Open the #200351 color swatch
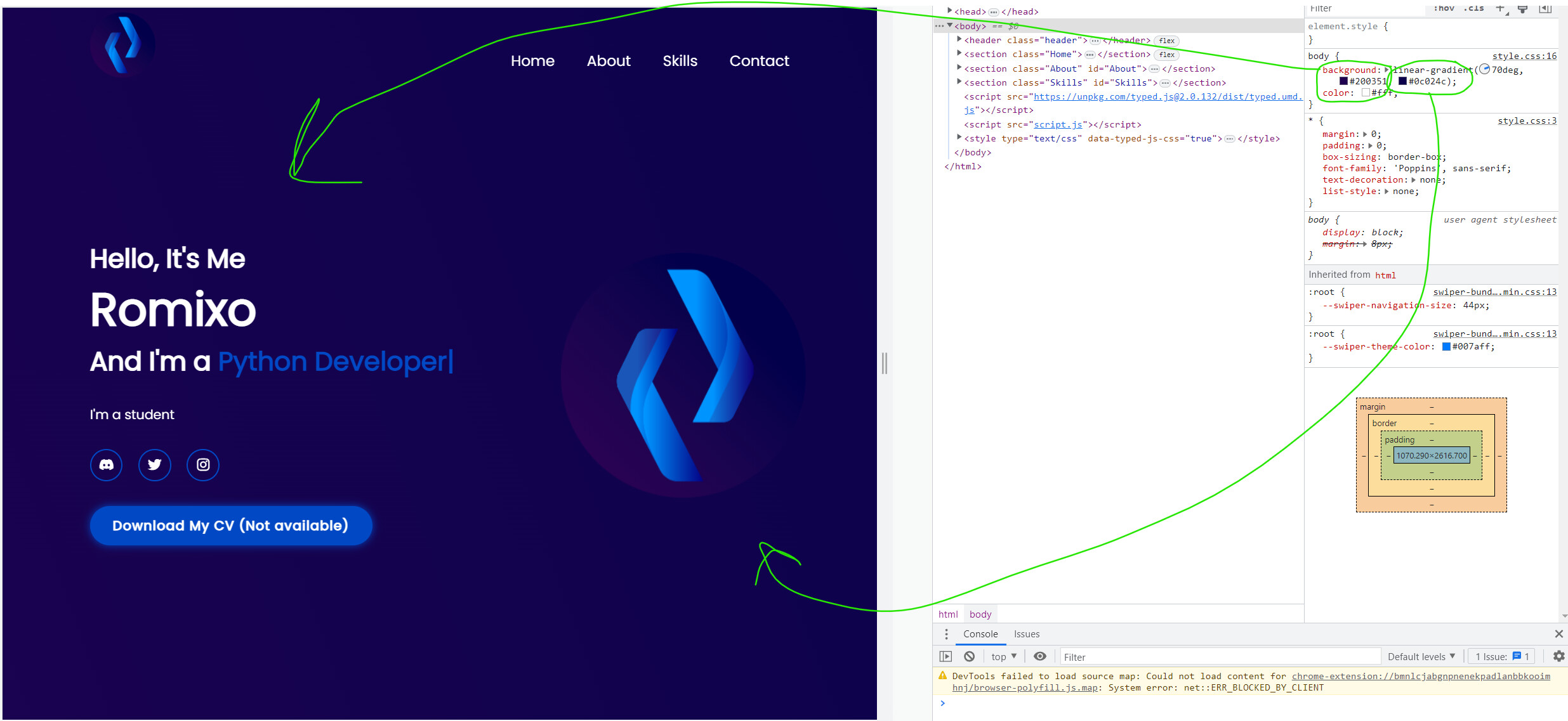The height and width of the screenshot is (721, 1568). (1343, 81)
